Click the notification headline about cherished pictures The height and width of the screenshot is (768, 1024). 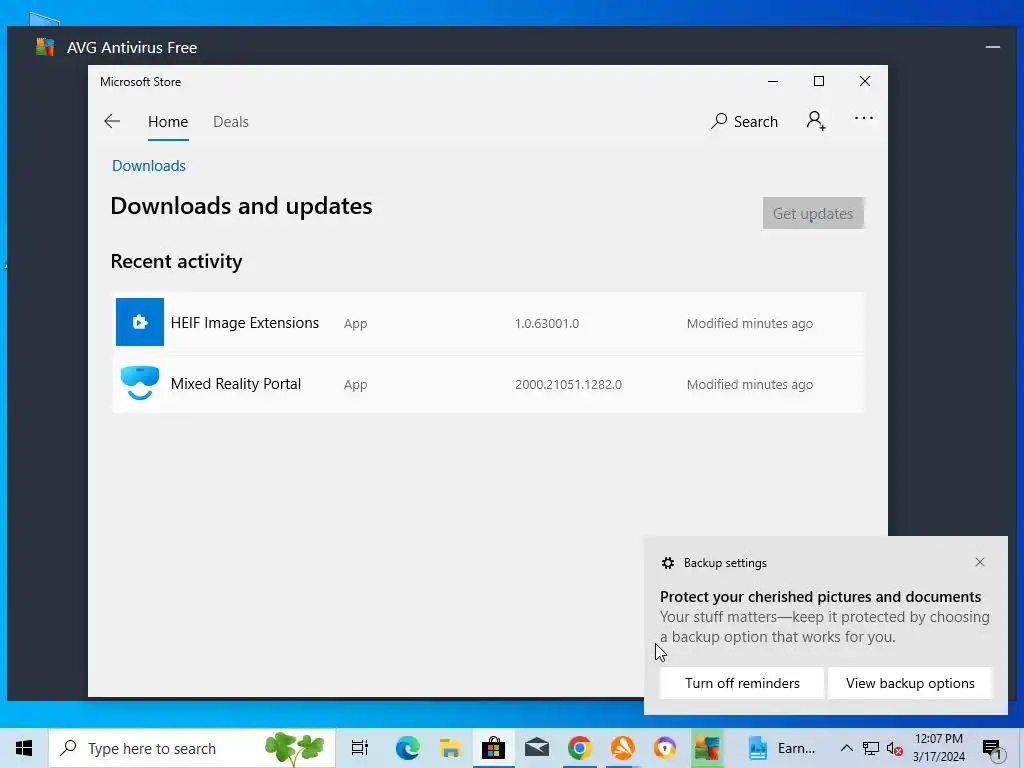(x=820, y=597)
